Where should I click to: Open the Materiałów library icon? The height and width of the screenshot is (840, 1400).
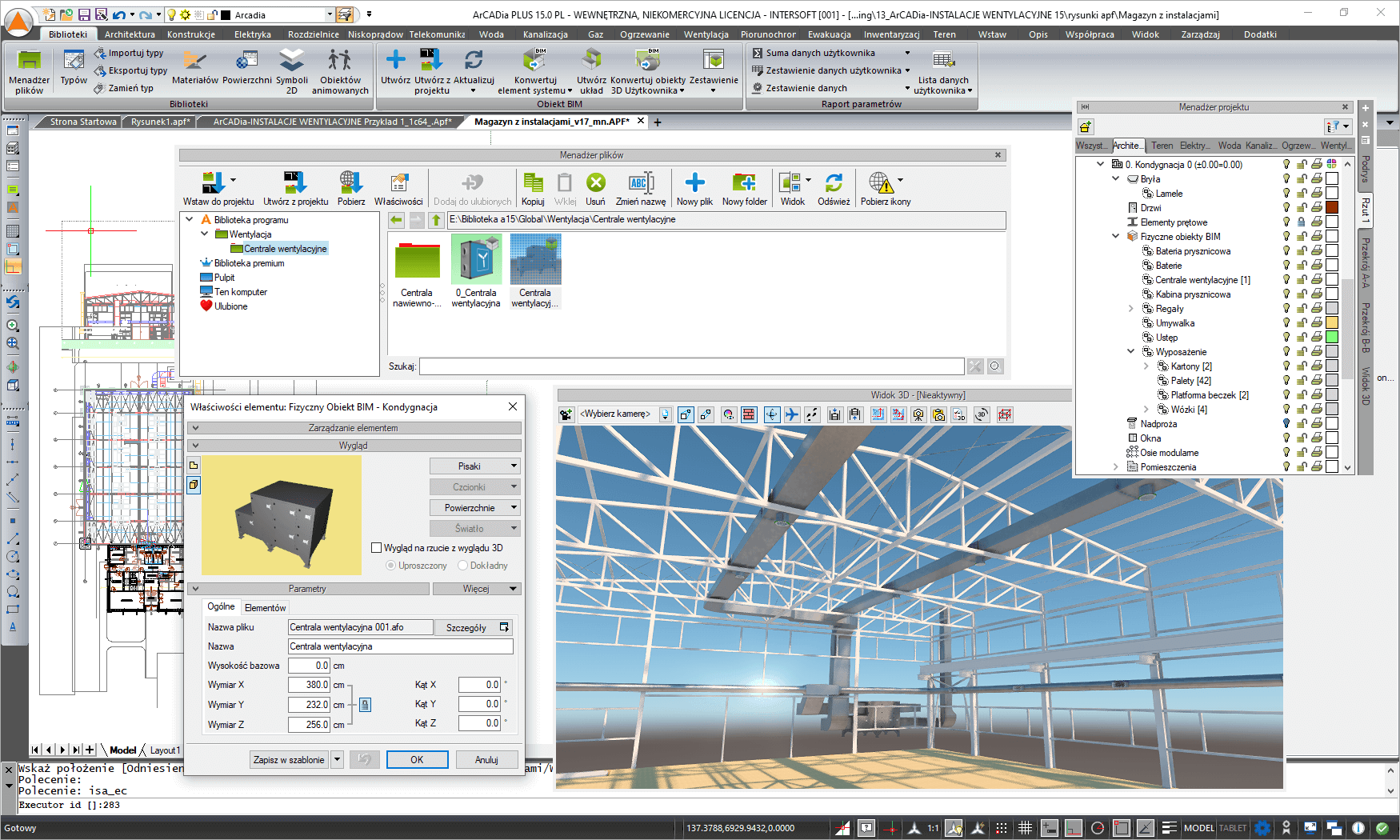point(195,67)
